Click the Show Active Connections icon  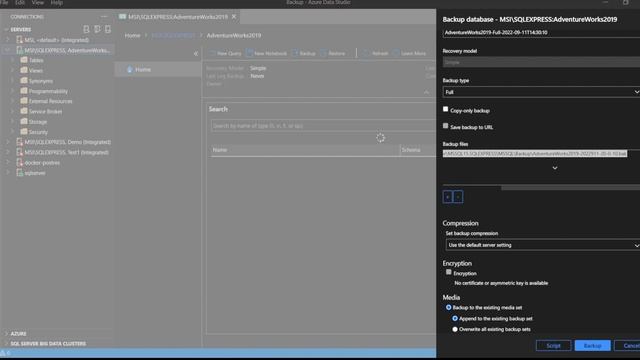pos(108,29)
